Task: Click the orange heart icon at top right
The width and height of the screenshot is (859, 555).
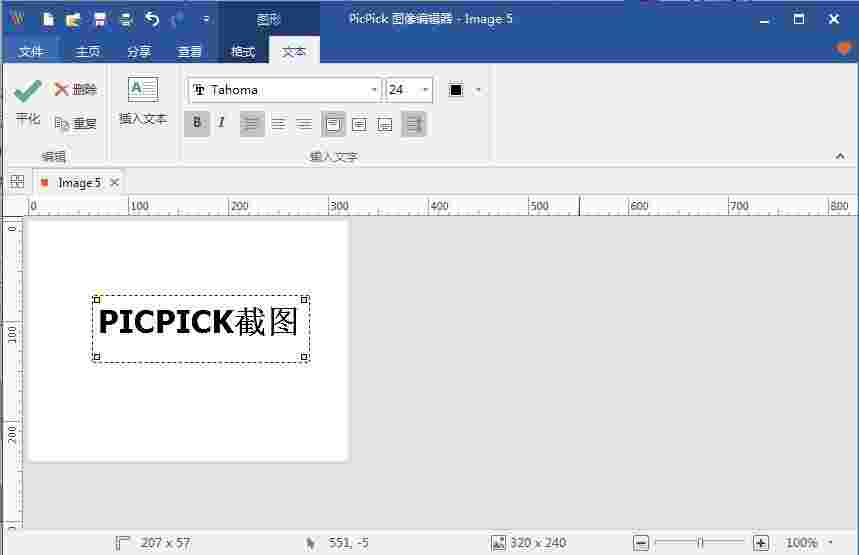Action: tap(844, 49)
